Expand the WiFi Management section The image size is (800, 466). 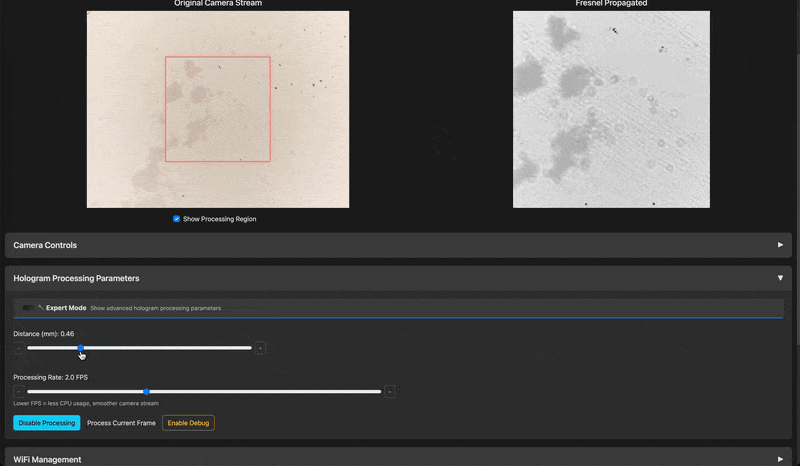47,459
